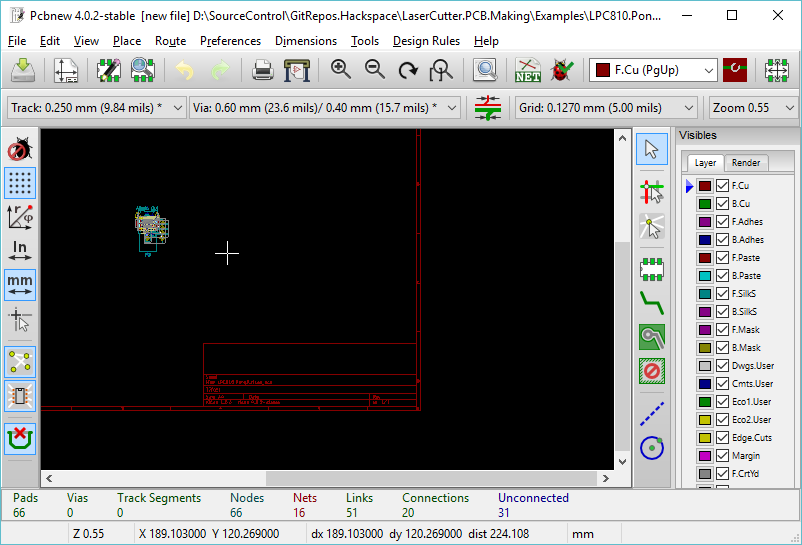Select Add footprint tool

click(652, 269)
